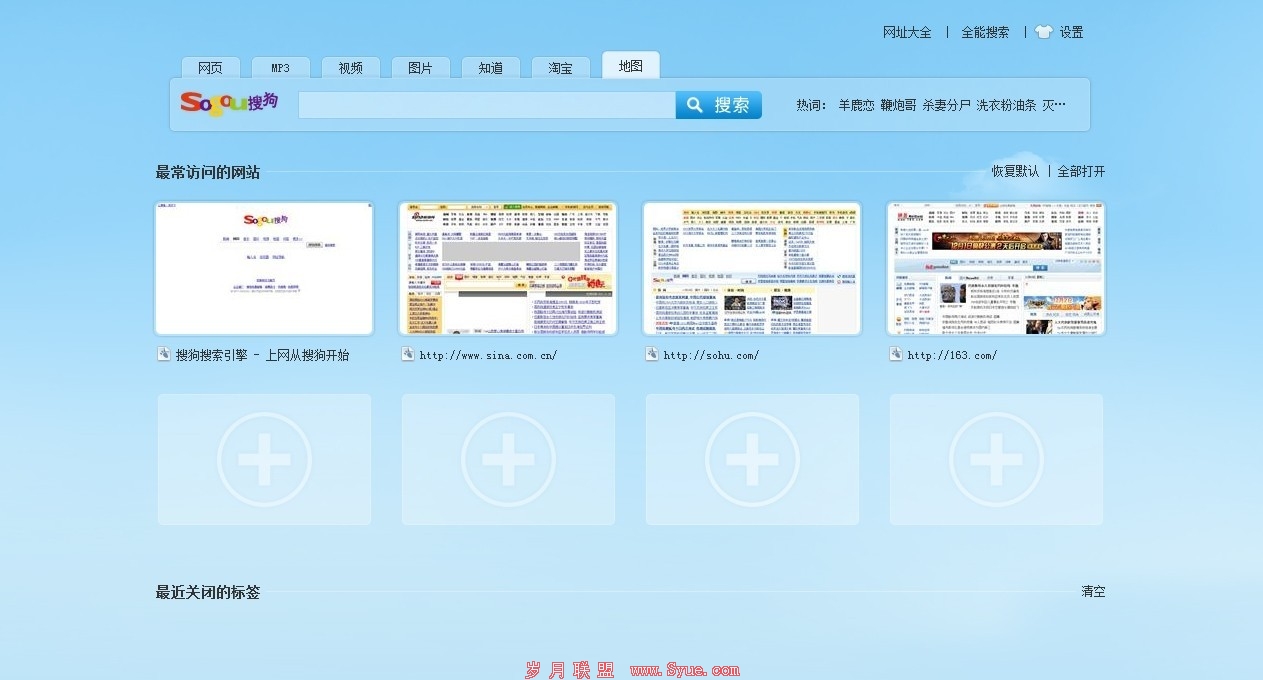Image resolution: width=1263 pixels, height=680 pixels.
Task: Click the t-shirt skin icon next to 设置
Action: (1043, 31)
